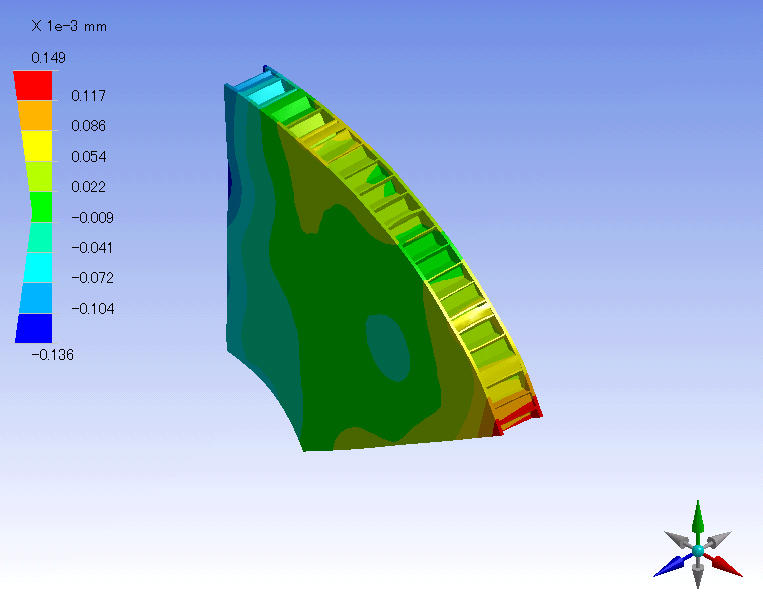
Task: Click the -0.041 legend value
Action: pos(92,248)
